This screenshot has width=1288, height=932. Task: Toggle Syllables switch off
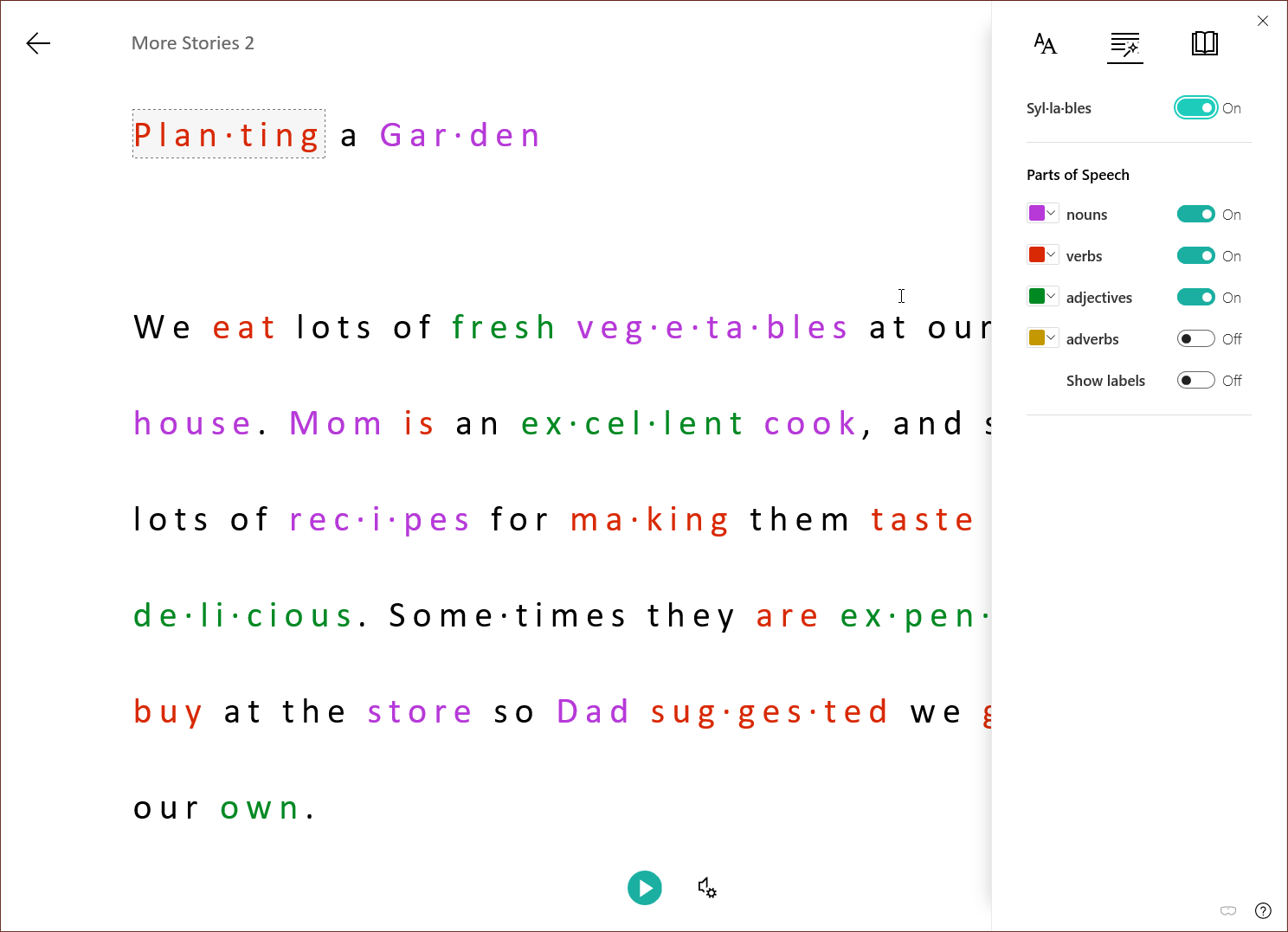1195,108
